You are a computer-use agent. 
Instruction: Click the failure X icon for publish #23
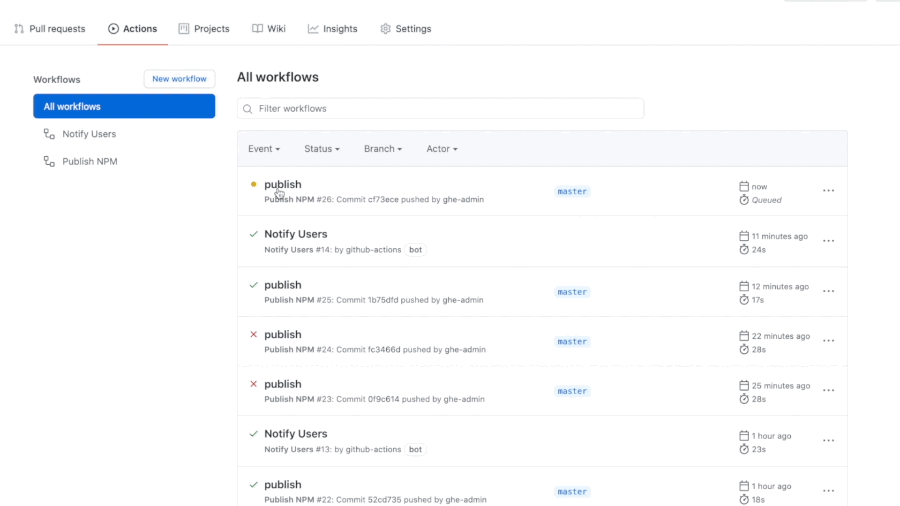click(254, 384)
